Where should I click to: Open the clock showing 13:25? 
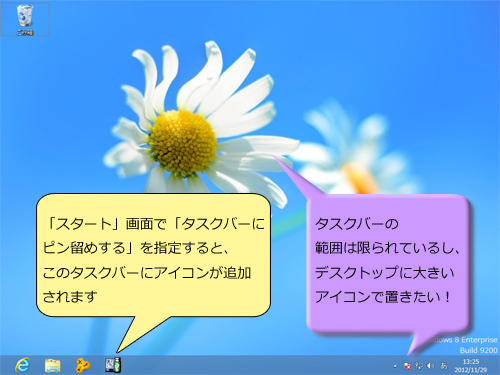click(x=471, y=366)
